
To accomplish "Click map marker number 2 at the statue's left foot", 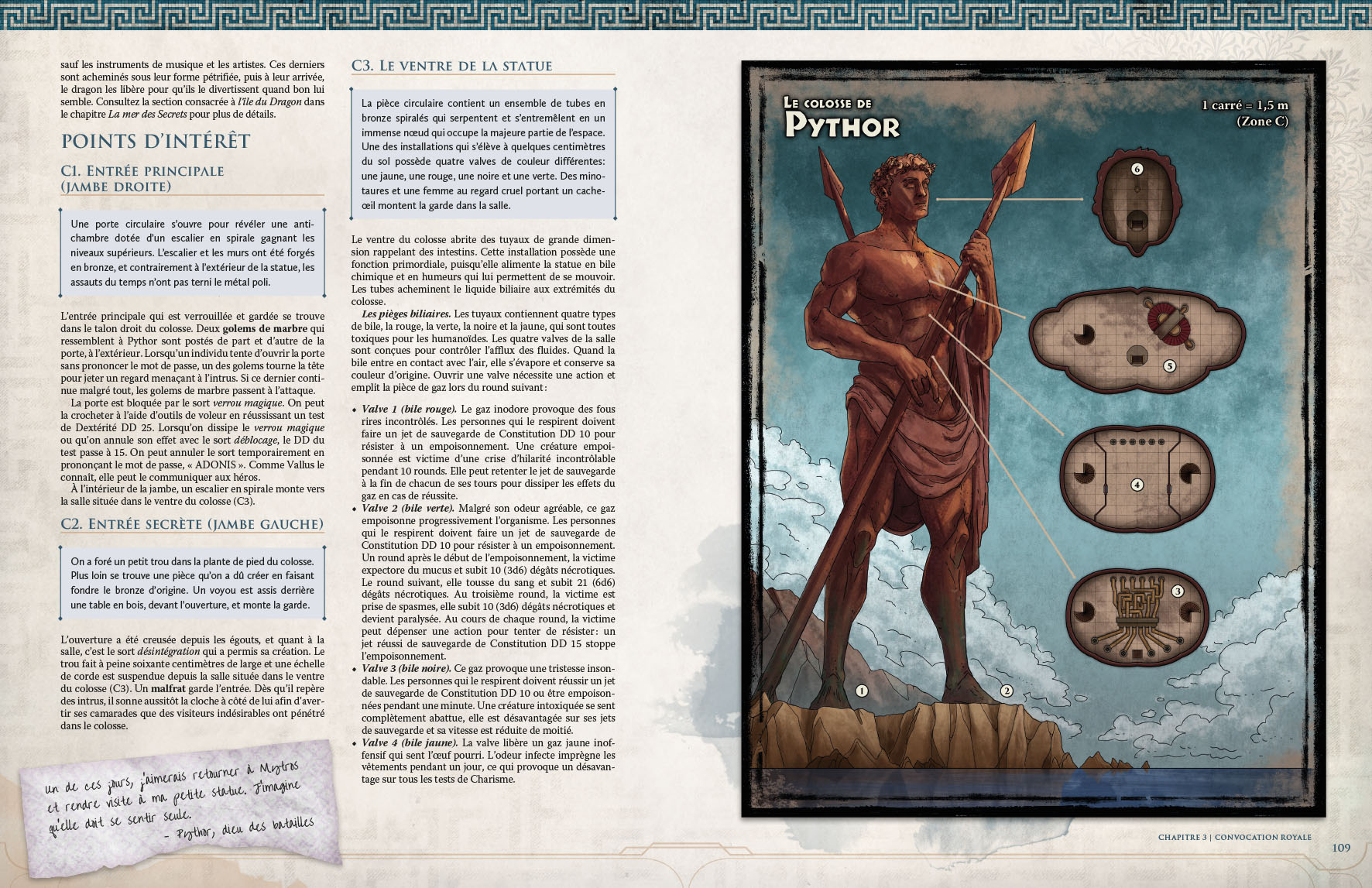I will [1007, 691].
